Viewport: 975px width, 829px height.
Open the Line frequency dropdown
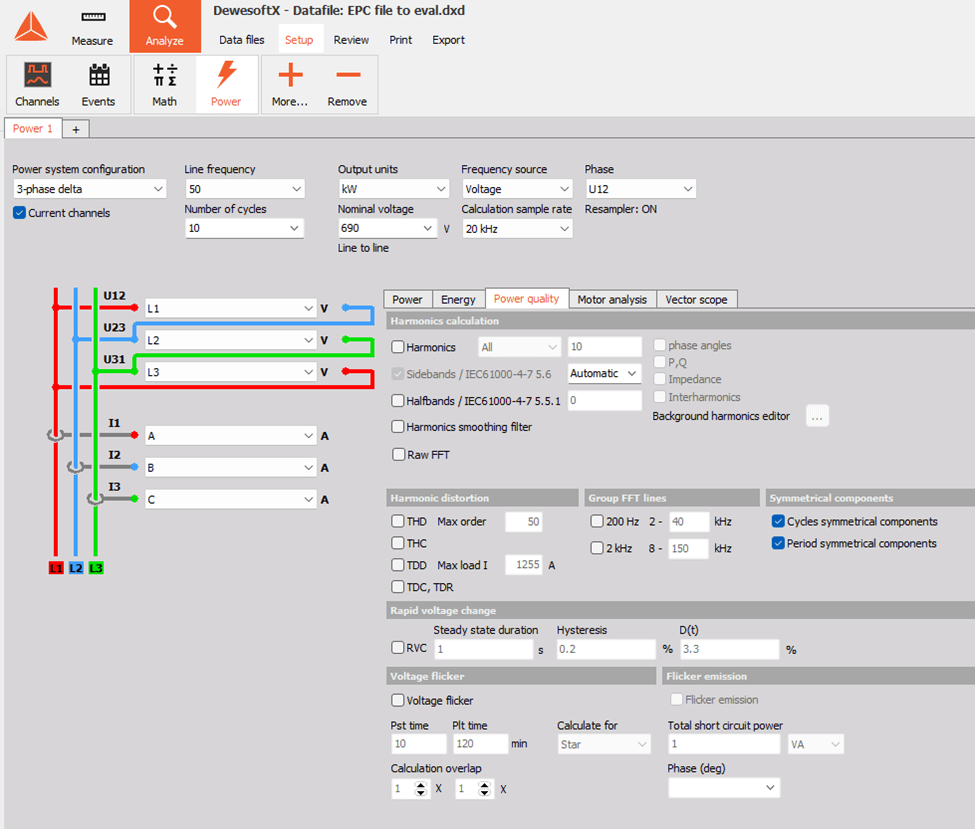244,189
